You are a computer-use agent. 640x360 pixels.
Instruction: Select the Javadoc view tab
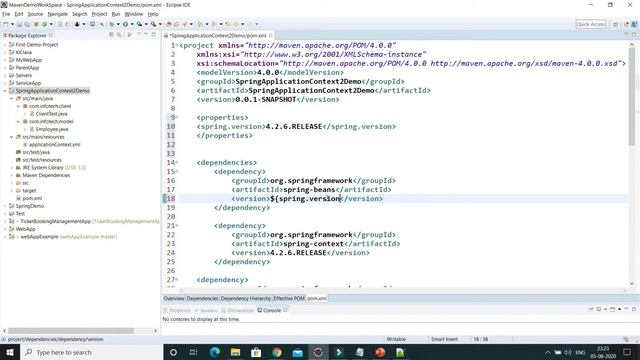207,310
